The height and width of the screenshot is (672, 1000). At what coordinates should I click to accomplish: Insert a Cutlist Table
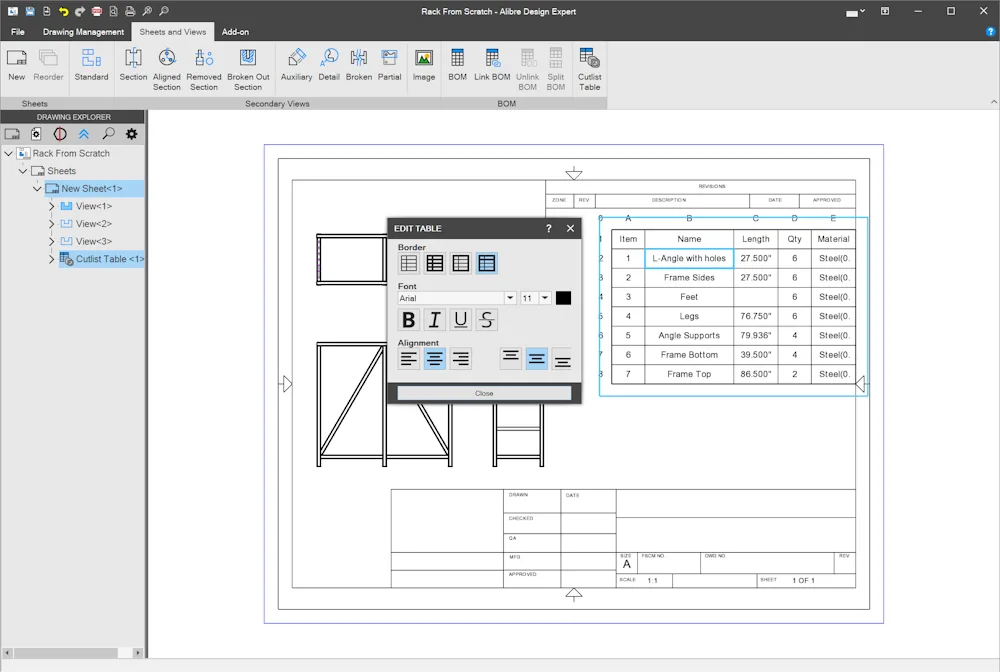589,69
